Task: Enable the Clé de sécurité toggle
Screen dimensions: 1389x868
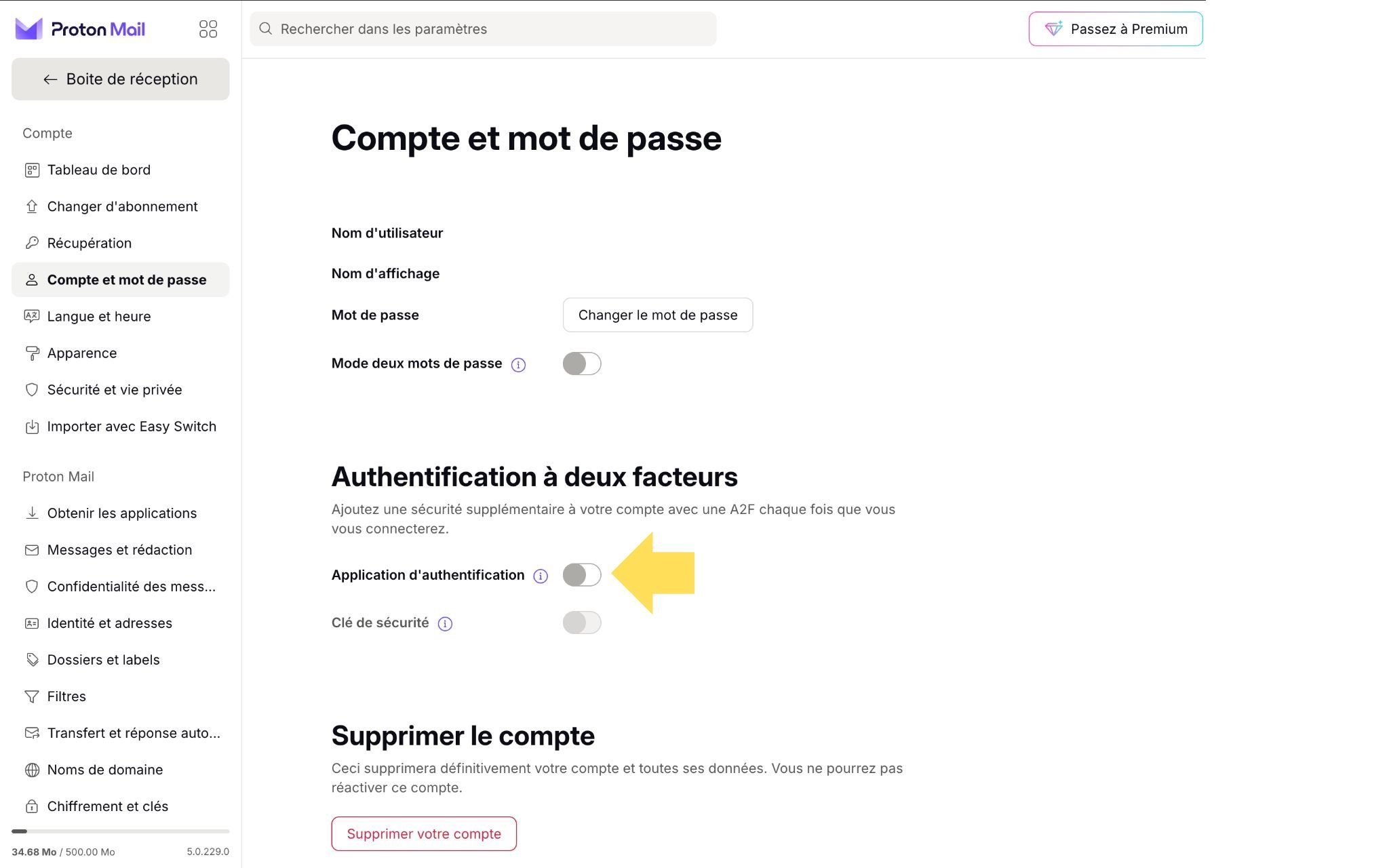Action: [582, 622]
